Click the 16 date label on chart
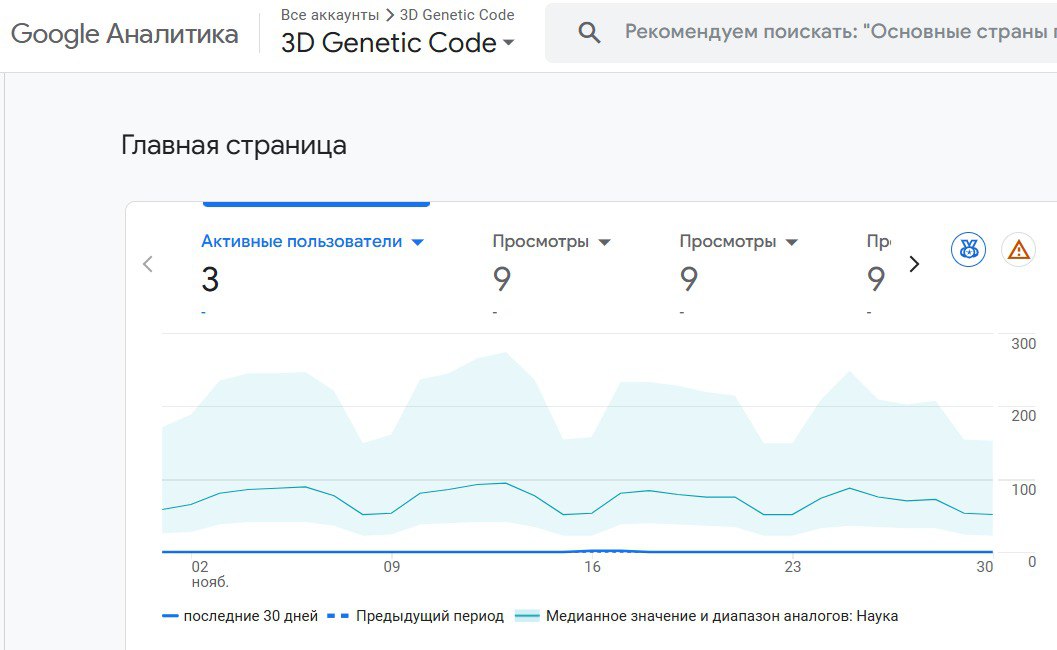Viewport: 1057px width, 650px height. (x=592, y=567)
